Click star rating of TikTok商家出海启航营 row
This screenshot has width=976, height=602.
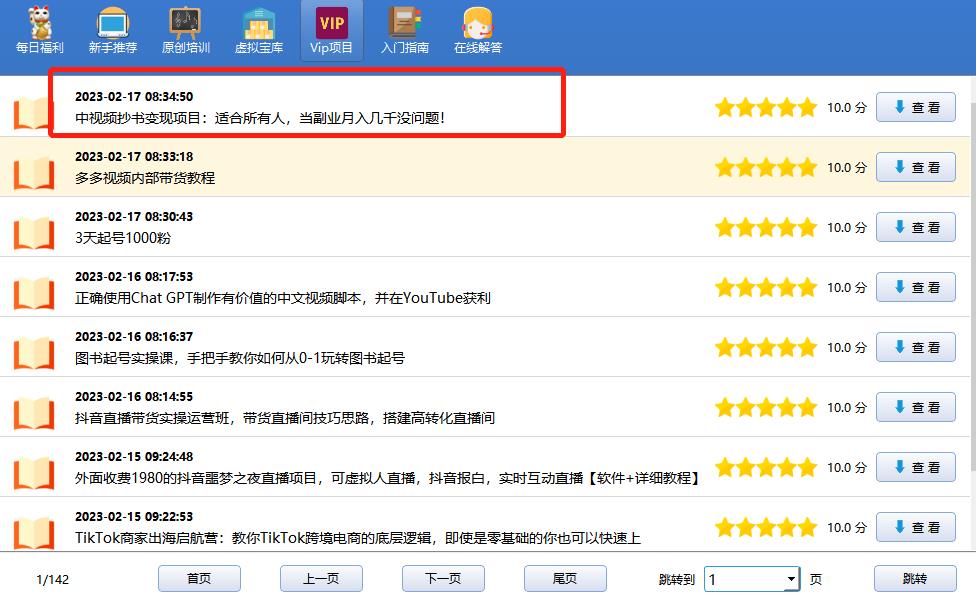click(x=766, y=527)
